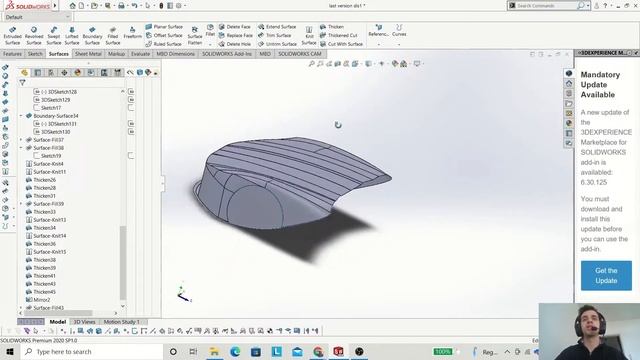Choose Extend Surface command
This screenshot has width=640, height=360.
[277, 27]
